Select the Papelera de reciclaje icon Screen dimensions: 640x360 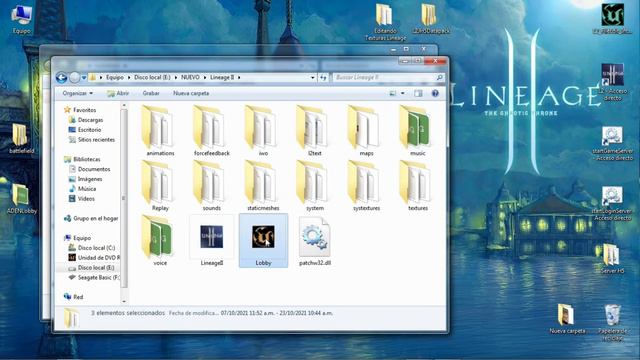pyautogui.click(x=612, y=322)
